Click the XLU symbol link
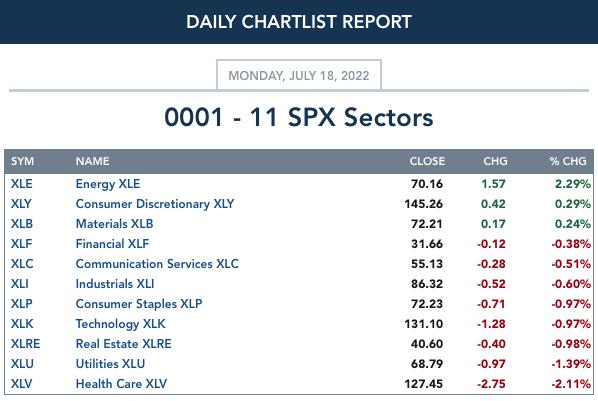Image resolution: width=598 pixels, height=401 pixels. 22,364
